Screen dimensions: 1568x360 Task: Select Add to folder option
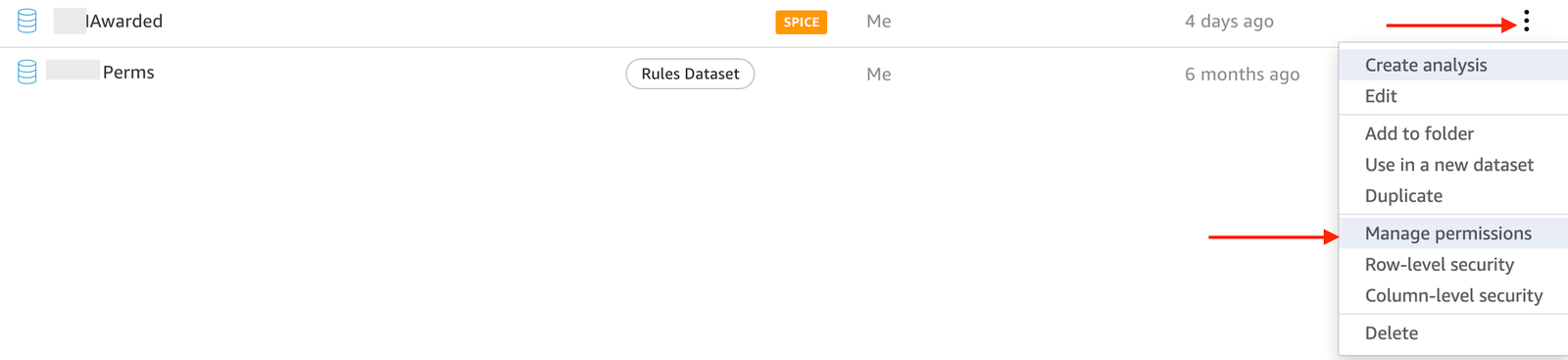pos(1419,133)
